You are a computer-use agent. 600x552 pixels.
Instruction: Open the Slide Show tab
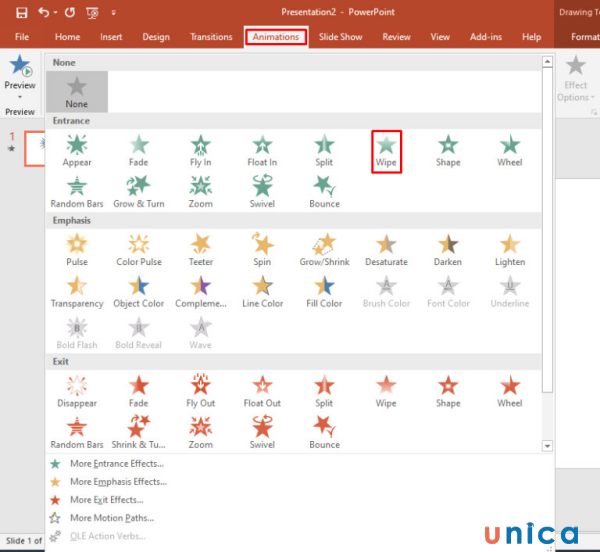pyautogui.click(x=341, y=37)
